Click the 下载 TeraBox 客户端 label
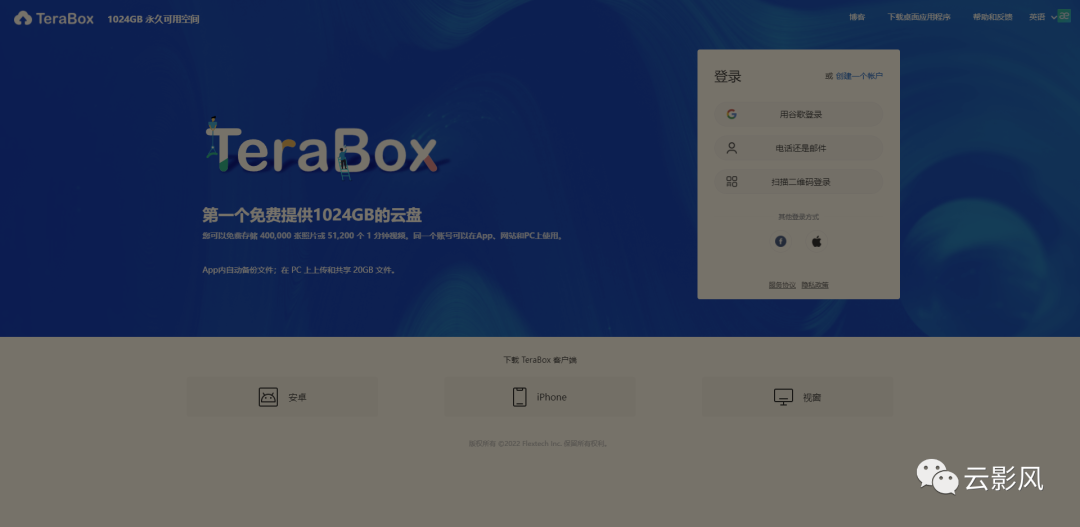 [x=540, y=360]
